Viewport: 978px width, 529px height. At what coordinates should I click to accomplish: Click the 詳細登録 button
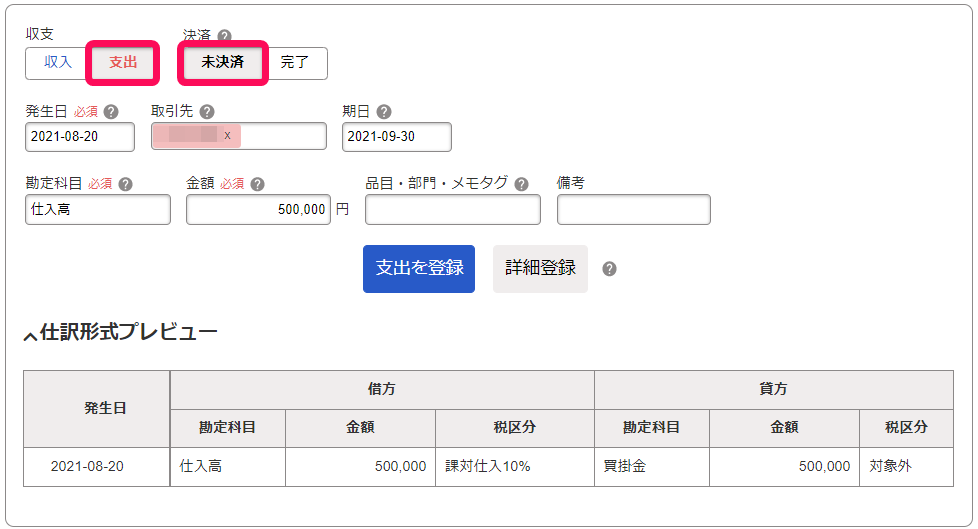tap(540, 269)
